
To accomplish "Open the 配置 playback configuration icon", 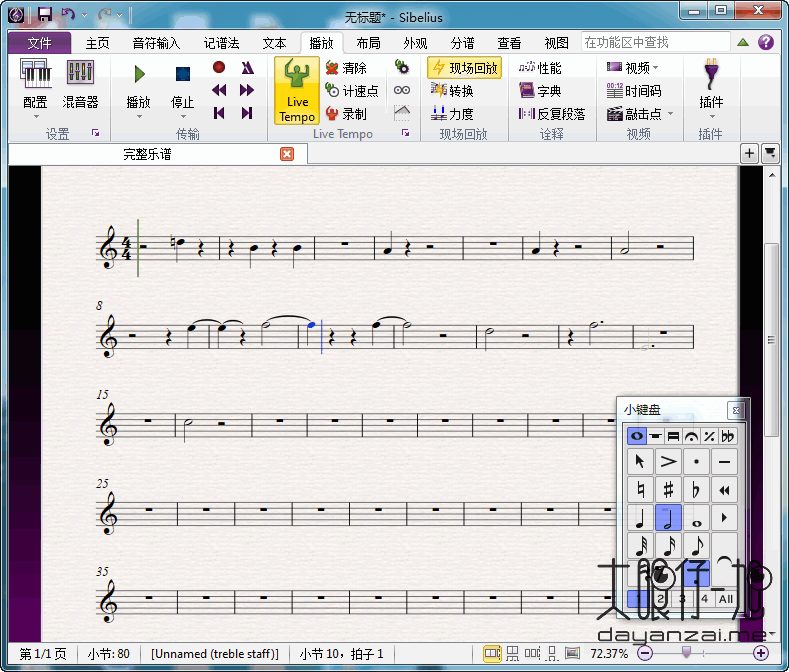I will (35, 73).
